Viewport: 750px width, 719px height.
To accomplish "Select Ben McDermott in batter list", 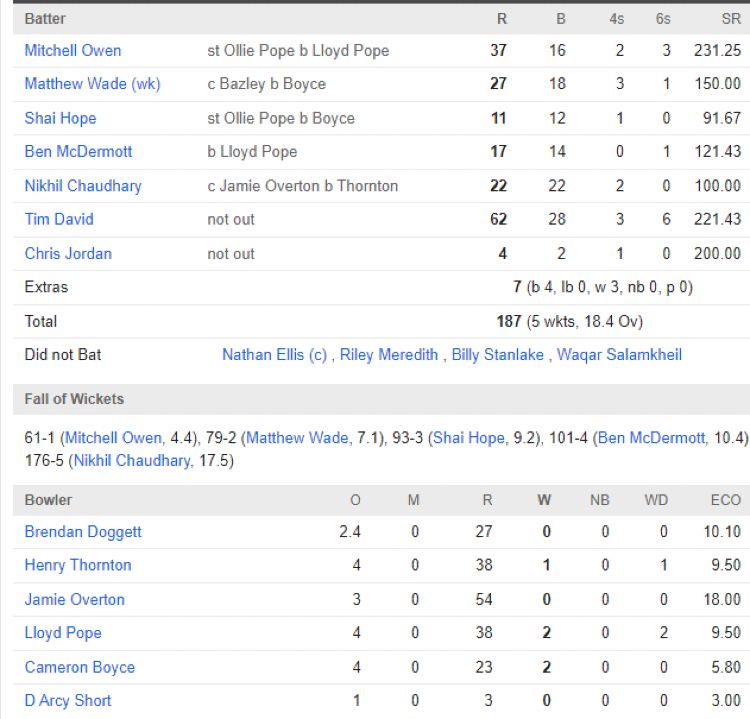I will click(x=78, y=151).
